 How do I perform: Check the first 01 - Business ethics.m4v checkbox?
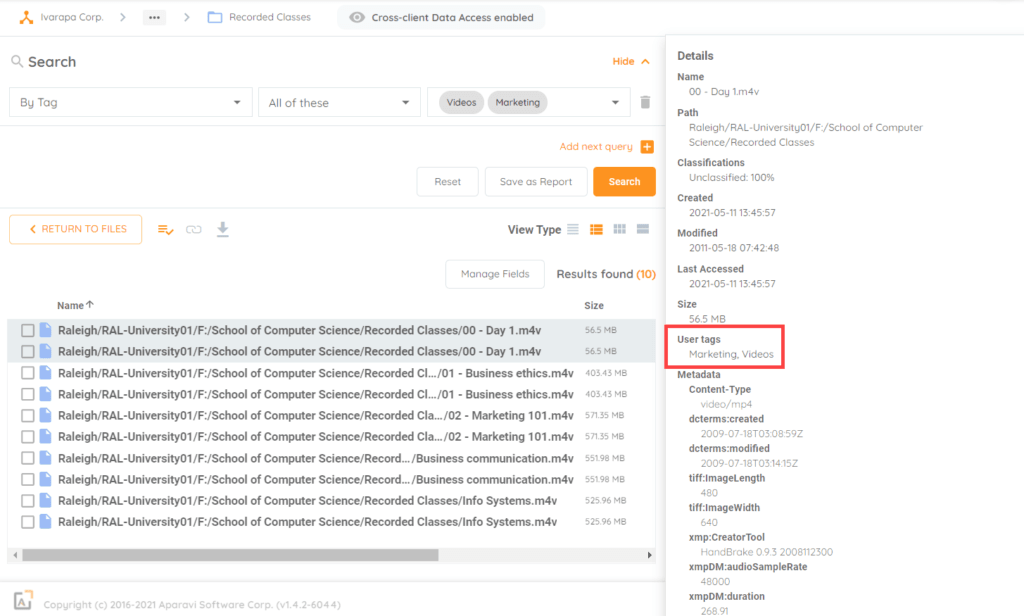(27, 373)
